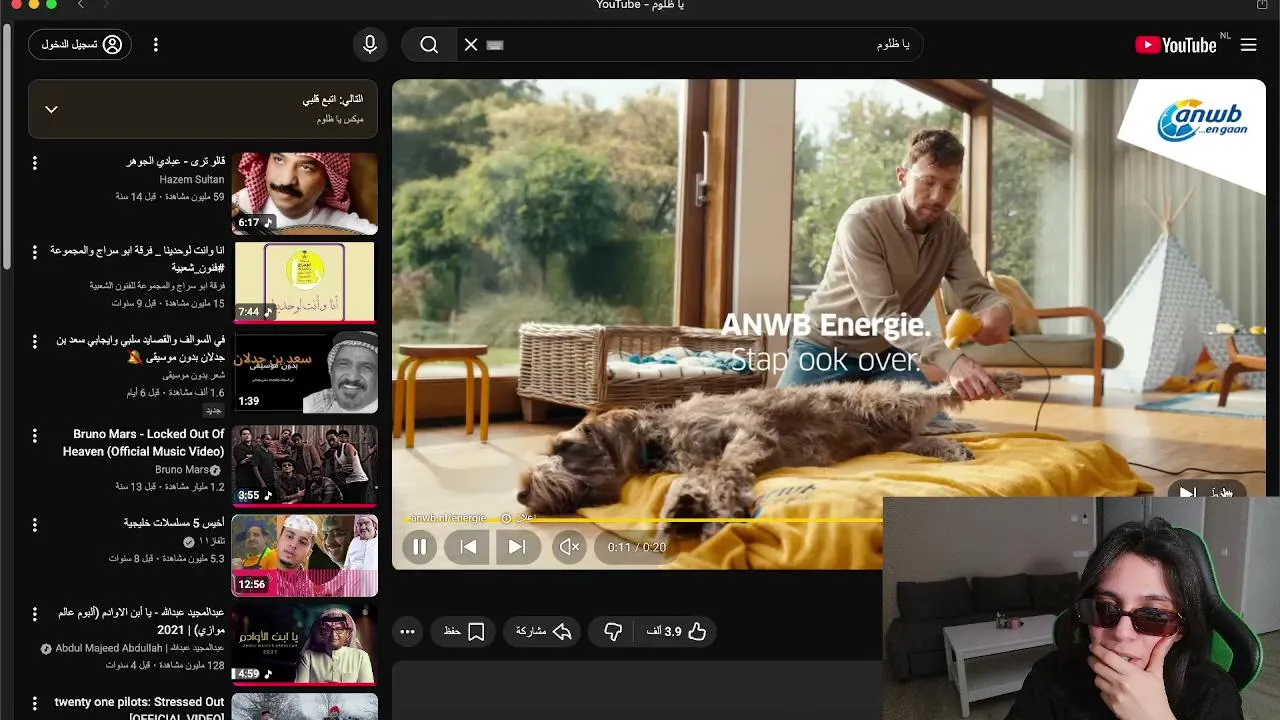The height and width of the screenshot is (720, 1280).
Task: Click the ad info circle icon
Action: [506, 518]
